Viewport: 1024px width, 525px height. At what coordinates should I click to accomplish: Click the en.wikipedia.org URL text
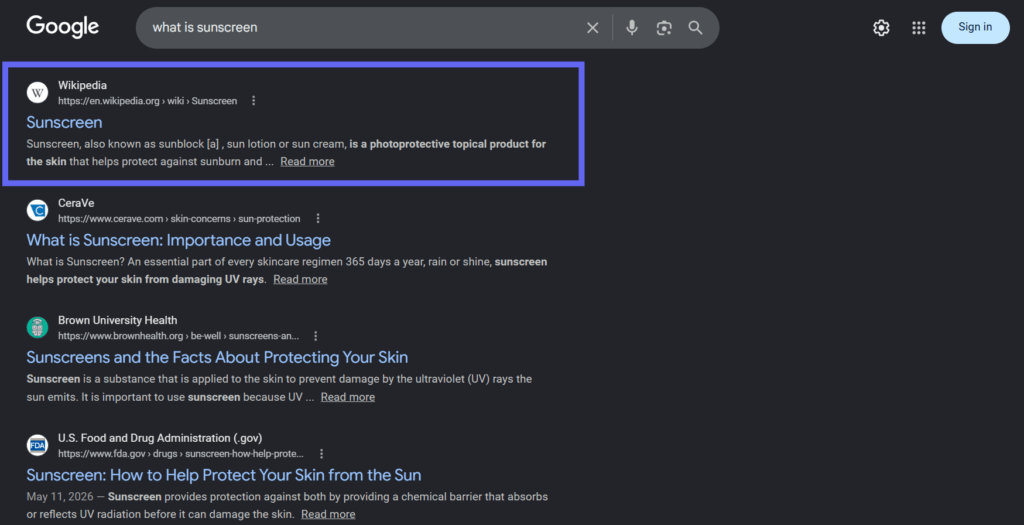click(148, 101)
